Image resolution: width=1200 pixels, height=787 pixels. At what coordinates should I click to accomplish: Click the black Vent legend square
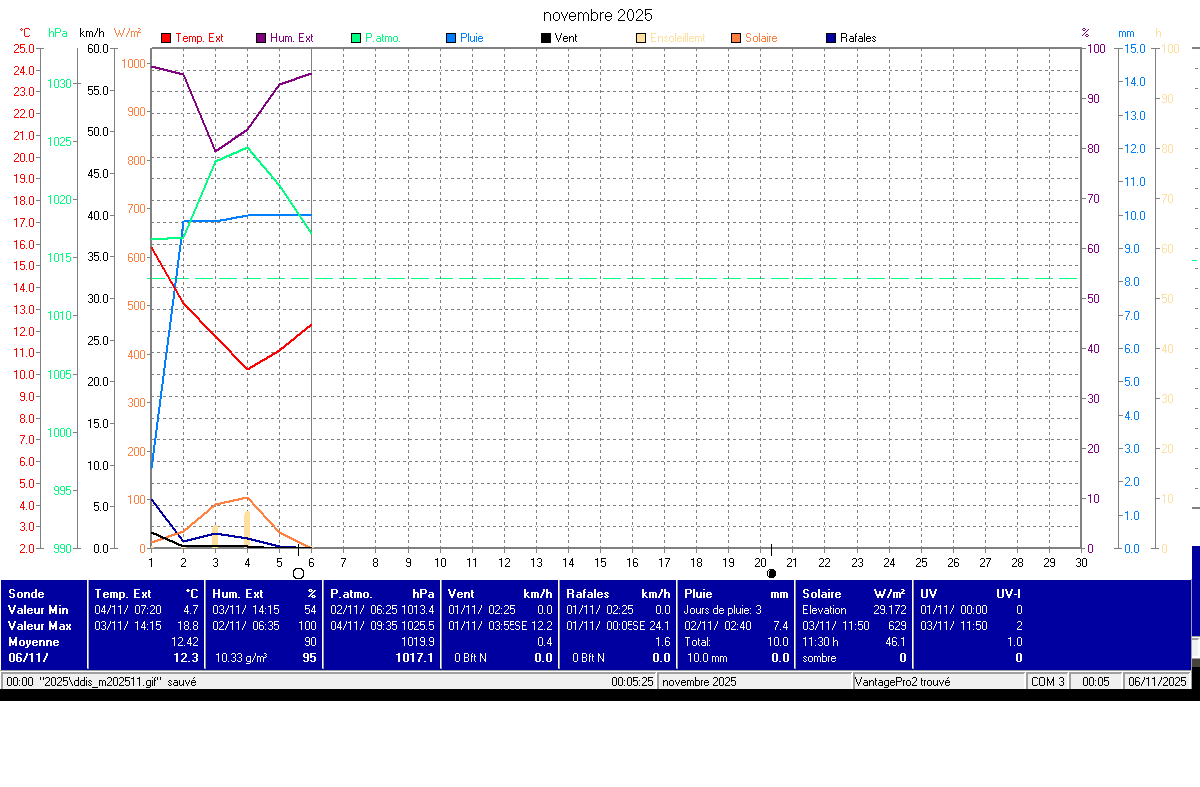(x=545, y=38)
